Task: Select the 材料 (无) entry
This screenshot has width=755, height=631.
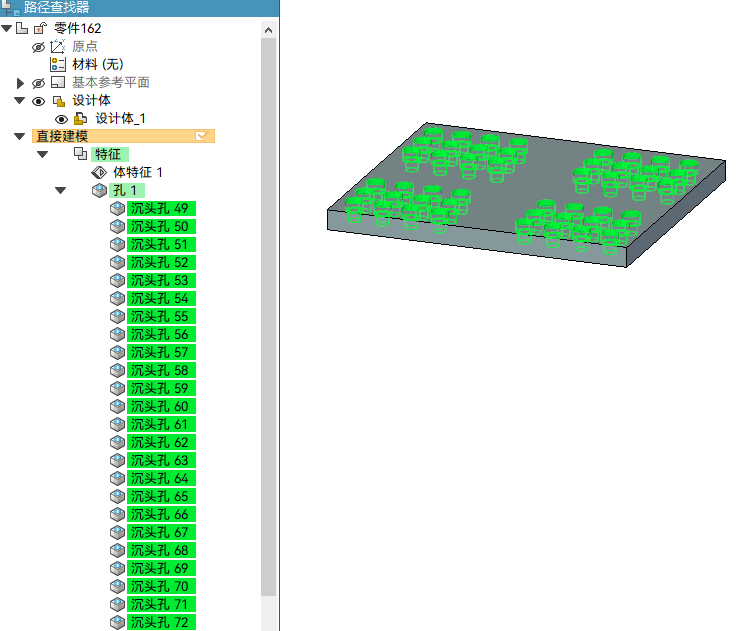Action: point(98,65)
